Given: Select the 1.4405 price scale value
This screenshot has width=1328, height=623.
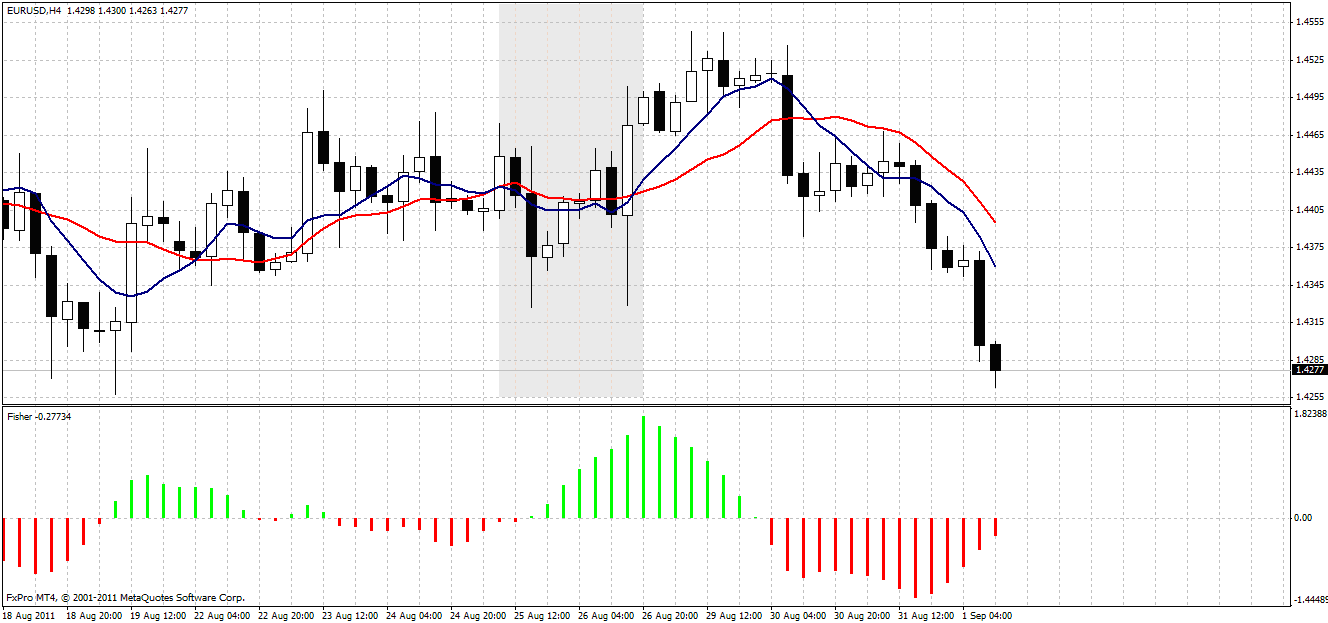Looking at the screenshot, I should point(1309,210).
